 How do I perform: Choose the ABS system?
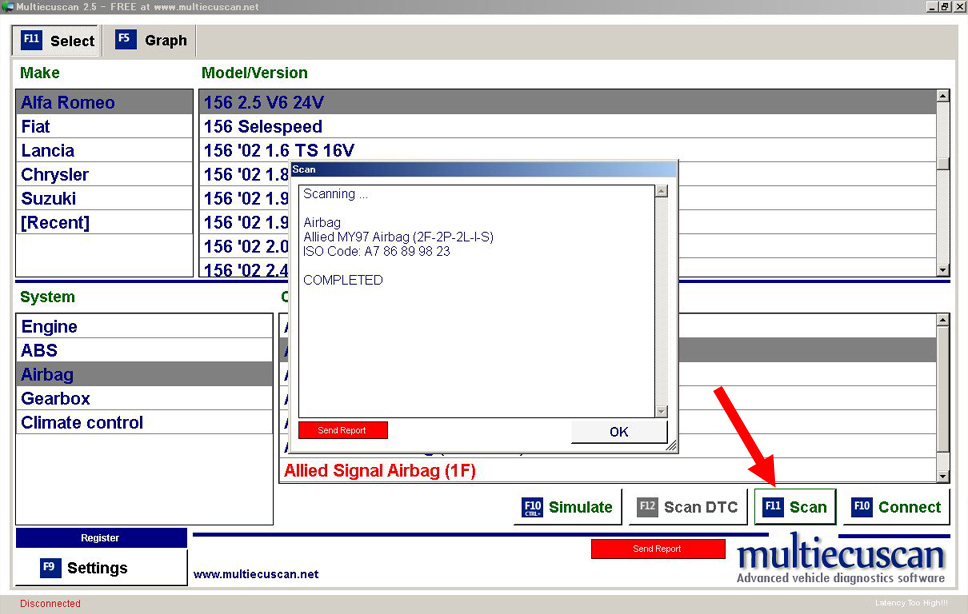[144, 351]
